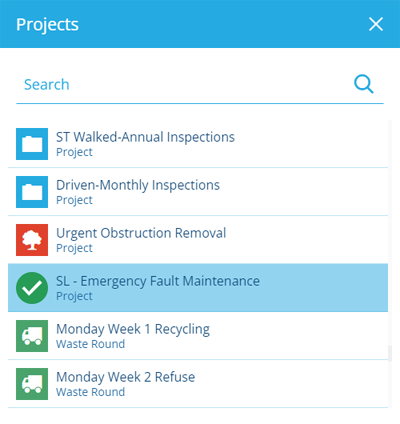Open the Monday Week 1 Recycling waste round

pyautogui.click(x=198, y=336)
